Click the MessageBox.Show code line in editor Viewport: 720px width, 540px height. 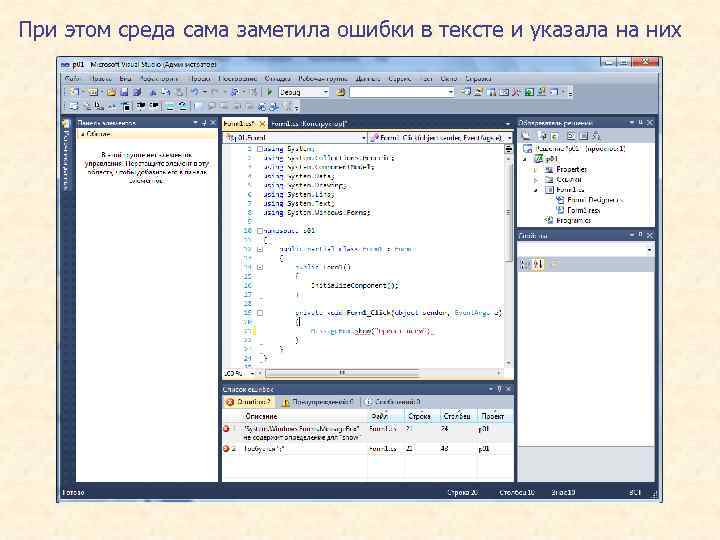[371, 331]
